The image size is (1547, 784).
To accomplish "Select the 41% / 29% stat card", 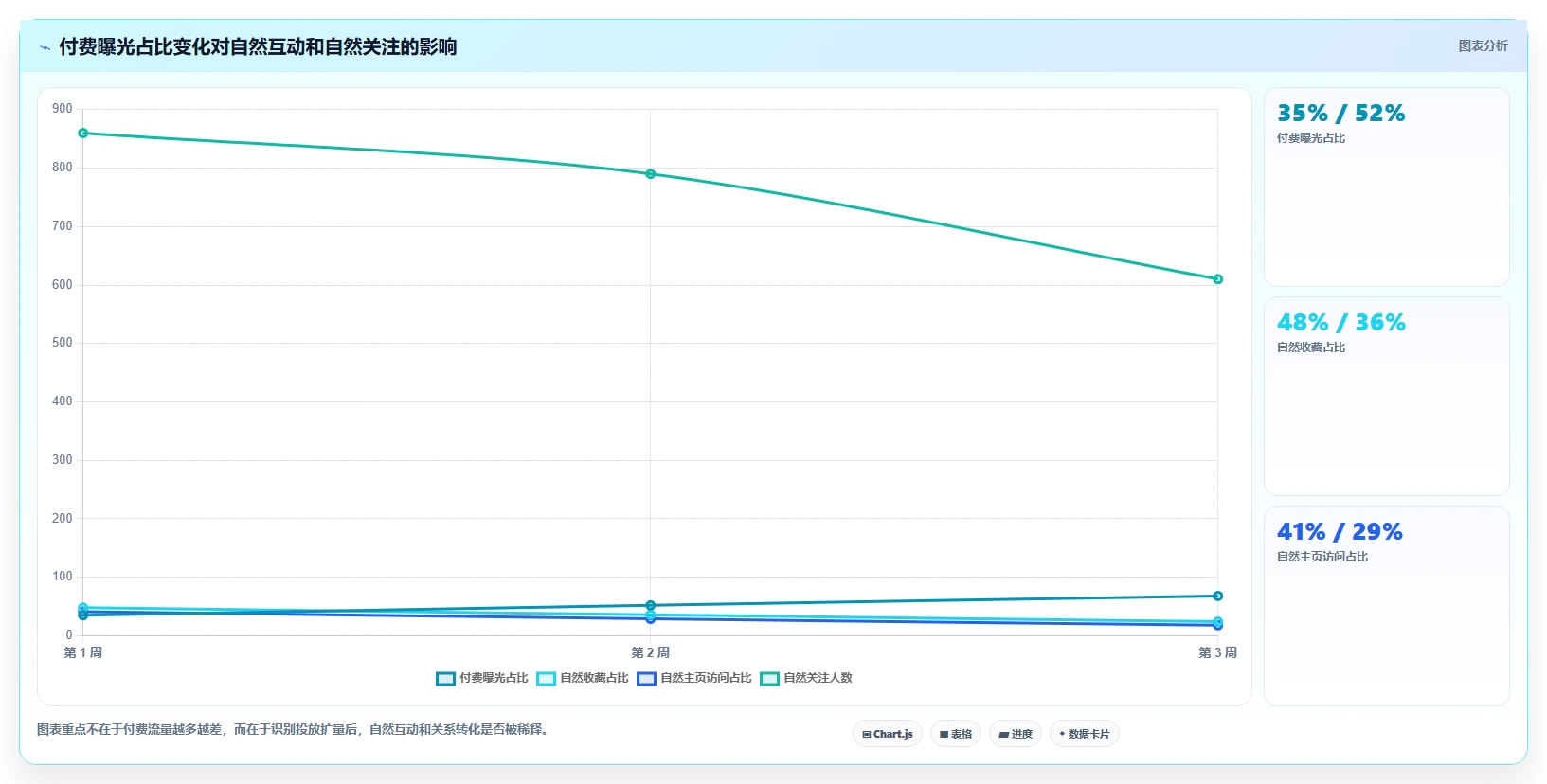I will pos(1387,606).
